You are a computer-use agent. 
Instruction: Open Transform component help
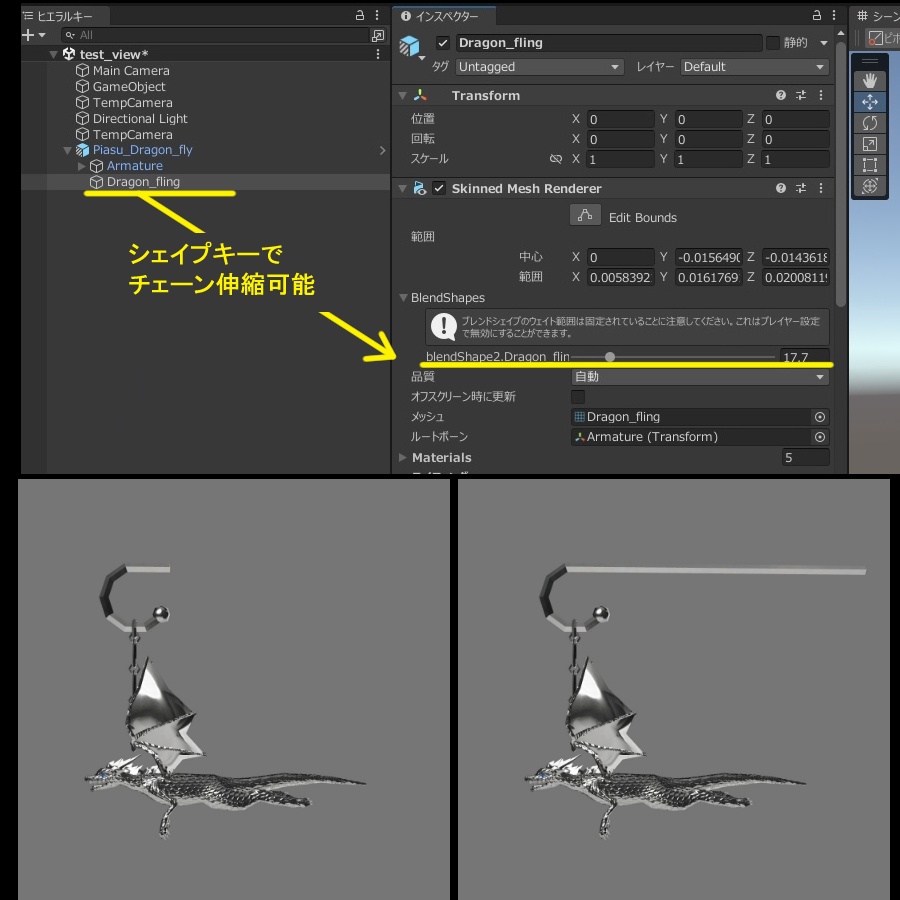tap(781, 95)
